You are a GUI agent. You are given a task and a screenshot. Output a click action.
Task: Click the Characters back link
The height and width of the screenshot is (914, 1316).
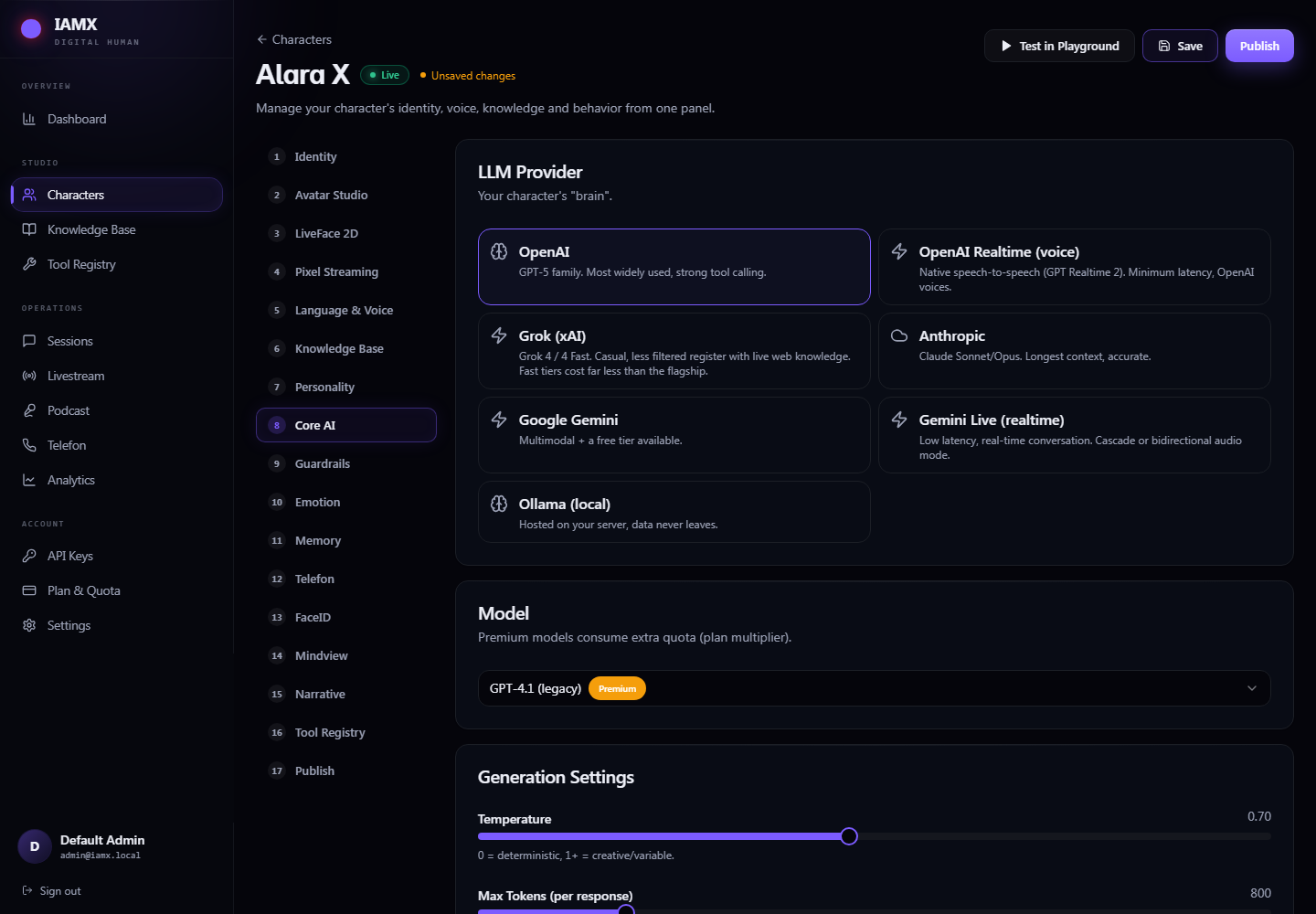(294, 39)
